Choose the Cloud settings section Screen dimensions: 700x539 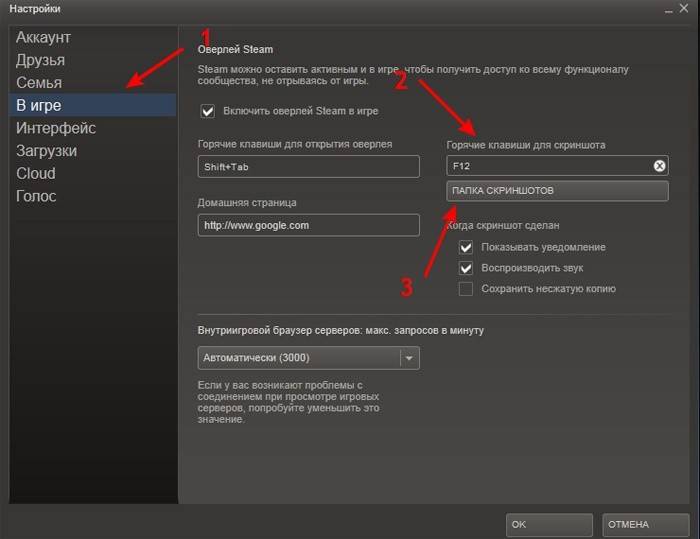coord(36,173)
